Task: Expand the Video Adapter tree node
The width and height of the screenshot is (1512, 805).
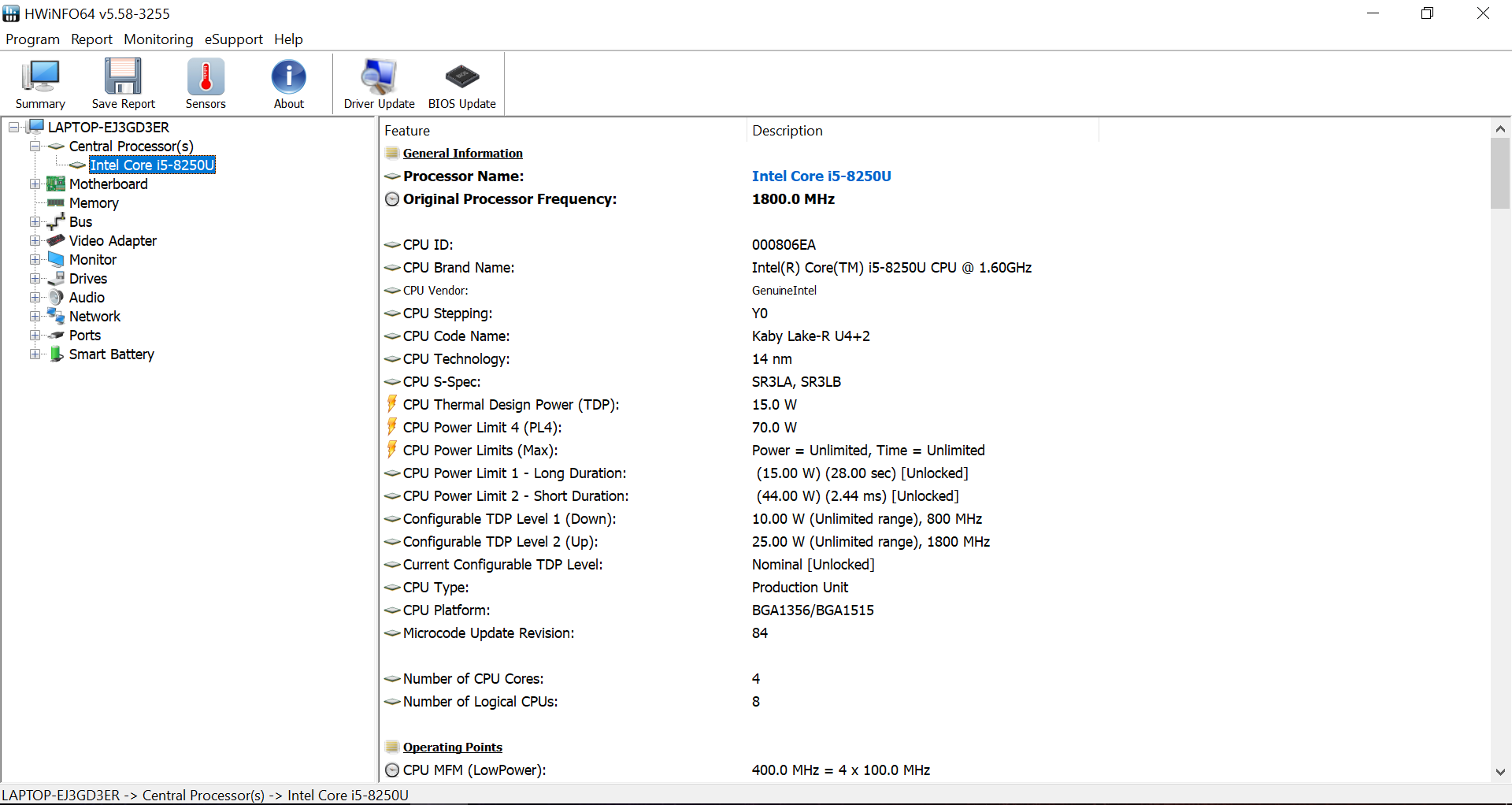Action: coord(35,240)
